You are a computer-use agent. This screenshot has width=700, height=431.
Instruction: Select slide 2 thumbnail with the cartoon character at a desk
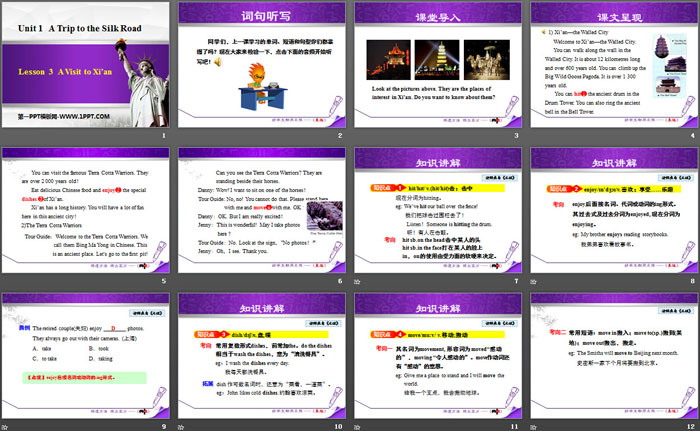click(262, 65)
